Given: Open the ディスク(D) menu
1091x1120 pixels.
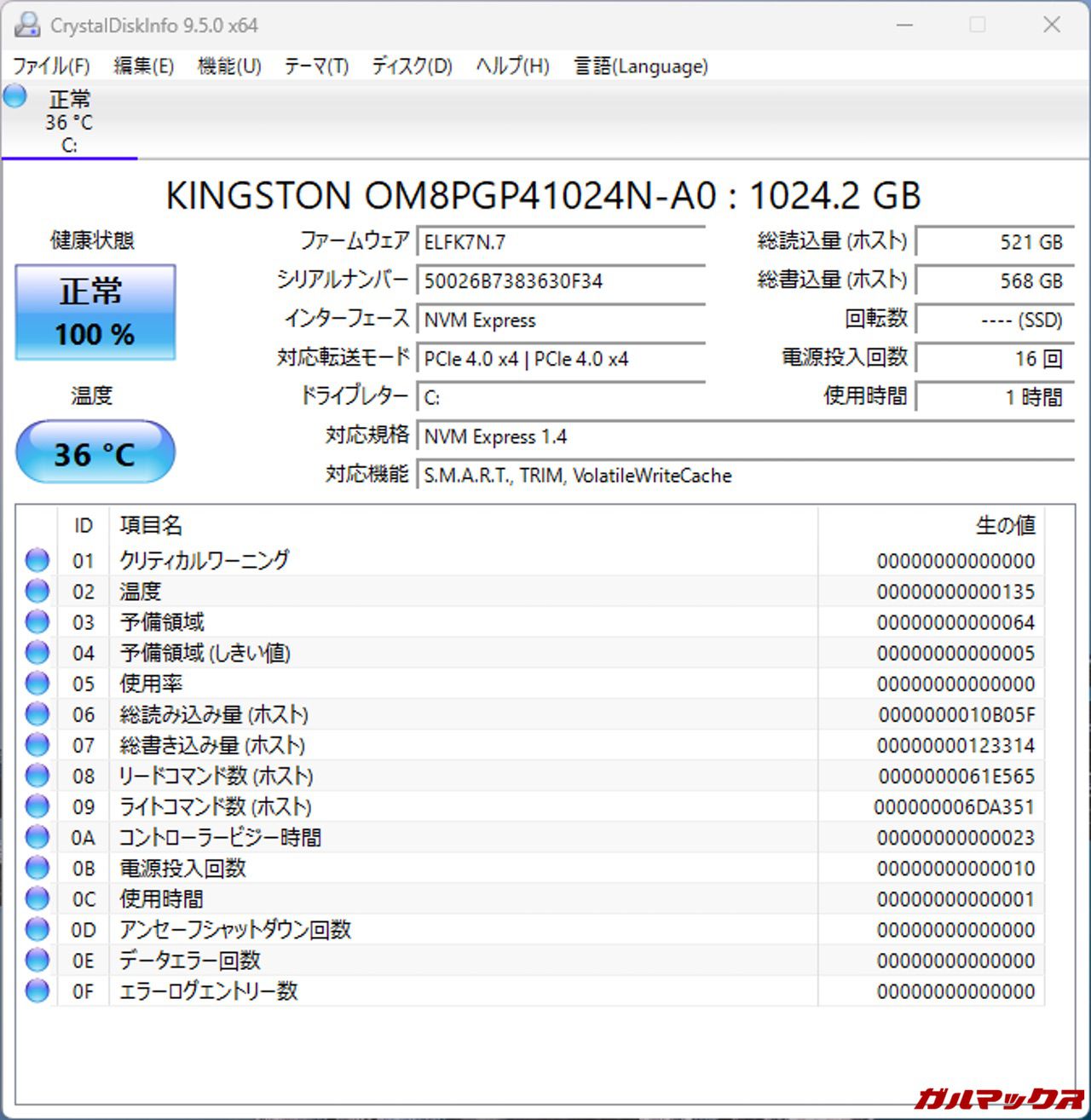Looking at the screenshot, I should (412, 66).
